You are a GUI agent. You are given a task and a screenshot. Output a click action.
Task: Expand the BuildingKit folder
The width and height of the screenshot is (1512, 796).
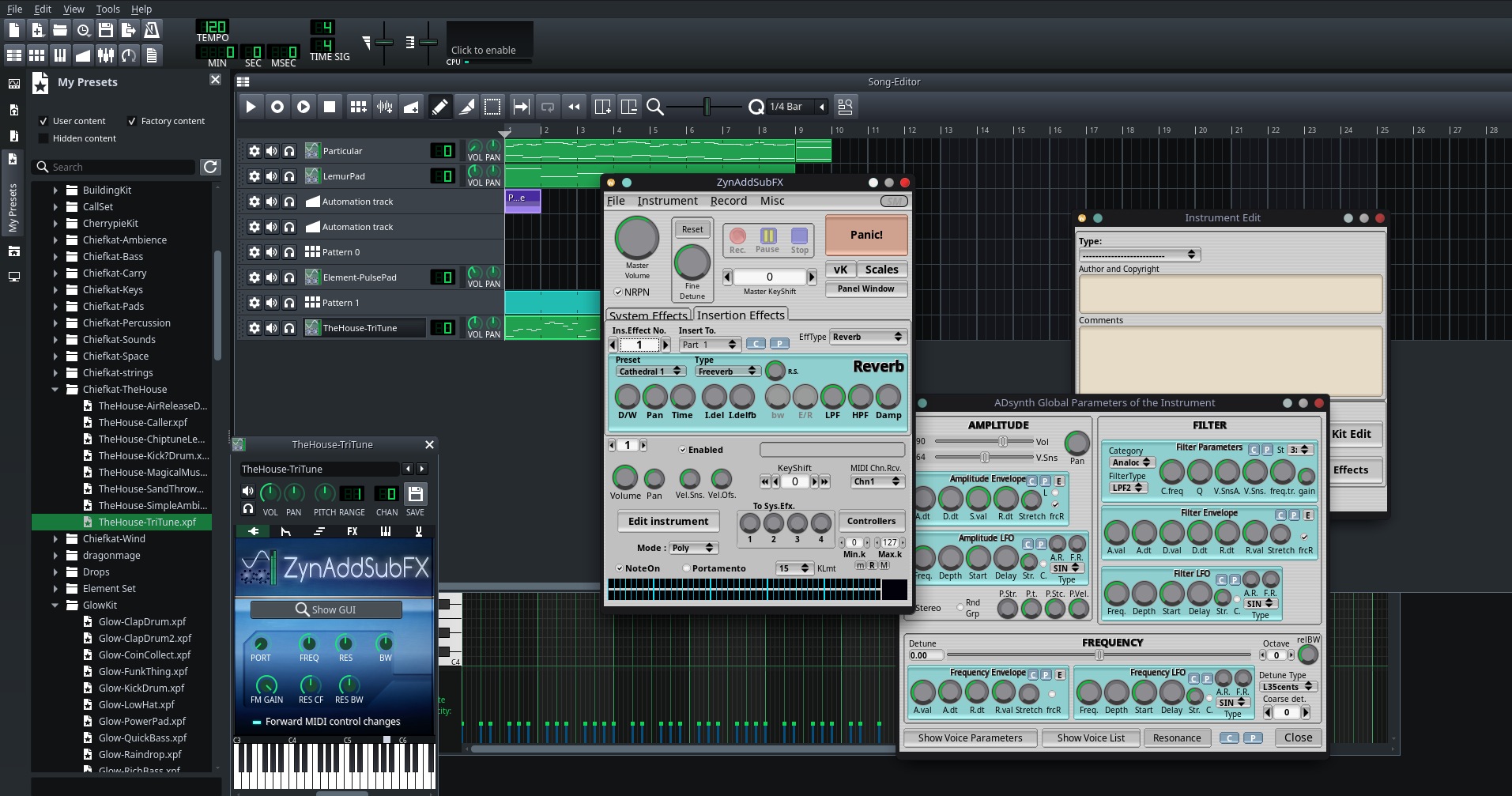[x=55, y=191]
